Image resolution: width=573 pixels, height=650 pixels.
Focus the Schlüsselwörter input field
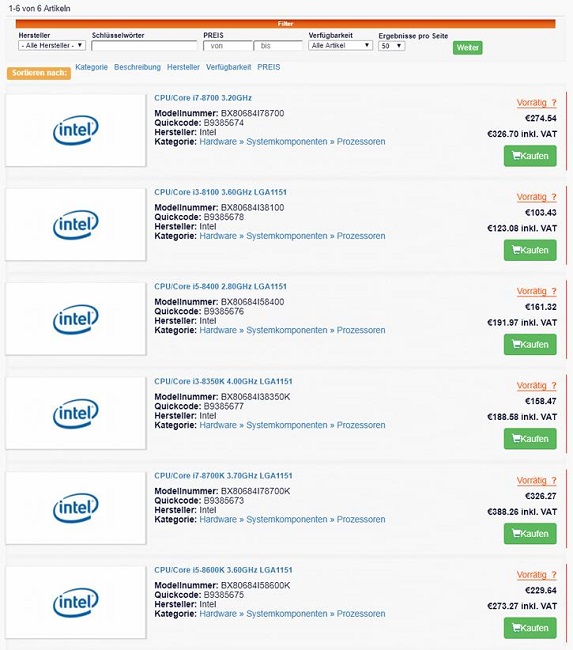click(x=144, y=46)
